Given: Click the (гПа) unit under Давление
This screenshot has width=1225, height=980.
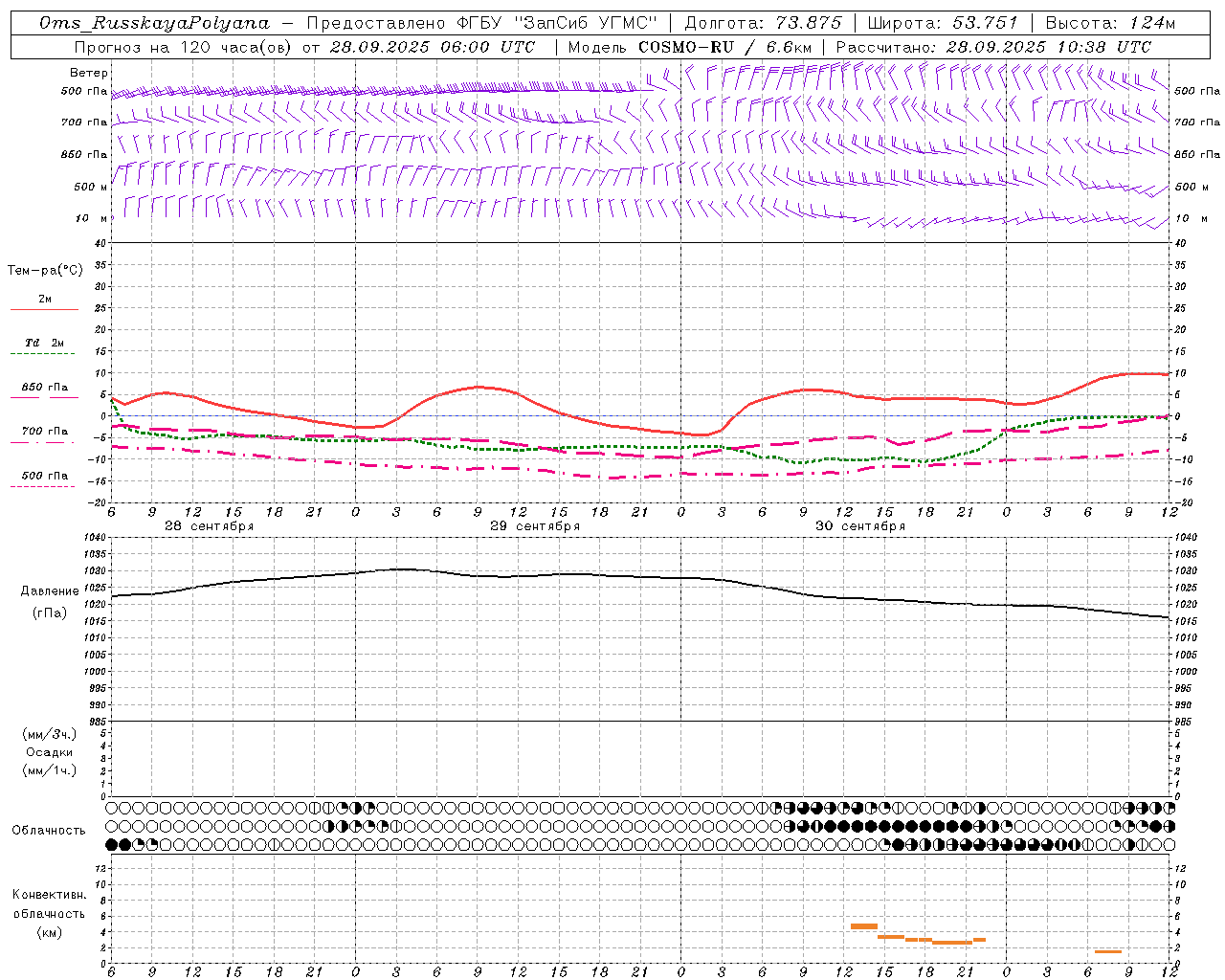Looking at the screenshot, I should (50, 612).
